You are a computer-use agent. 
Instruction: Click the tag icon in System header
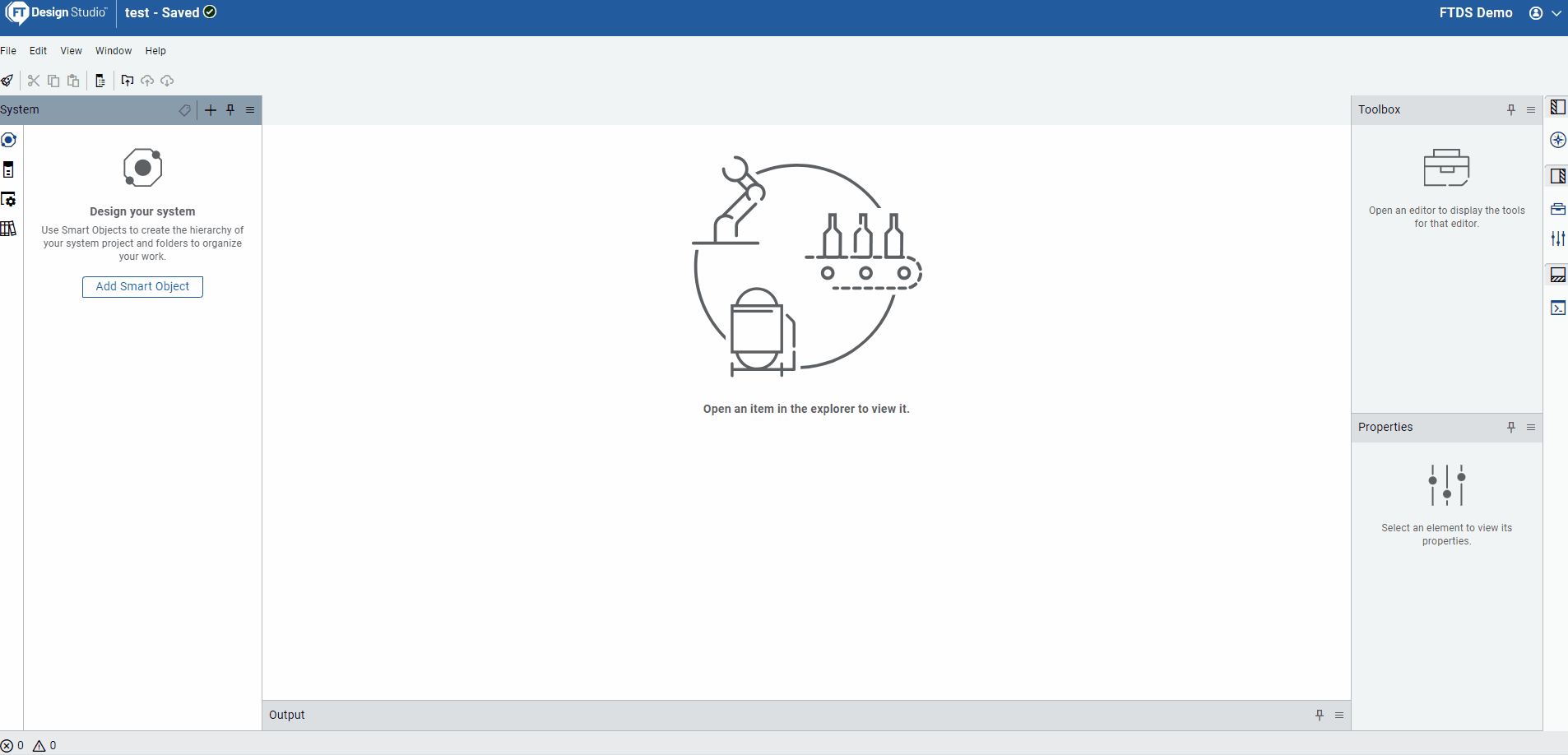(x=185, y=110)
